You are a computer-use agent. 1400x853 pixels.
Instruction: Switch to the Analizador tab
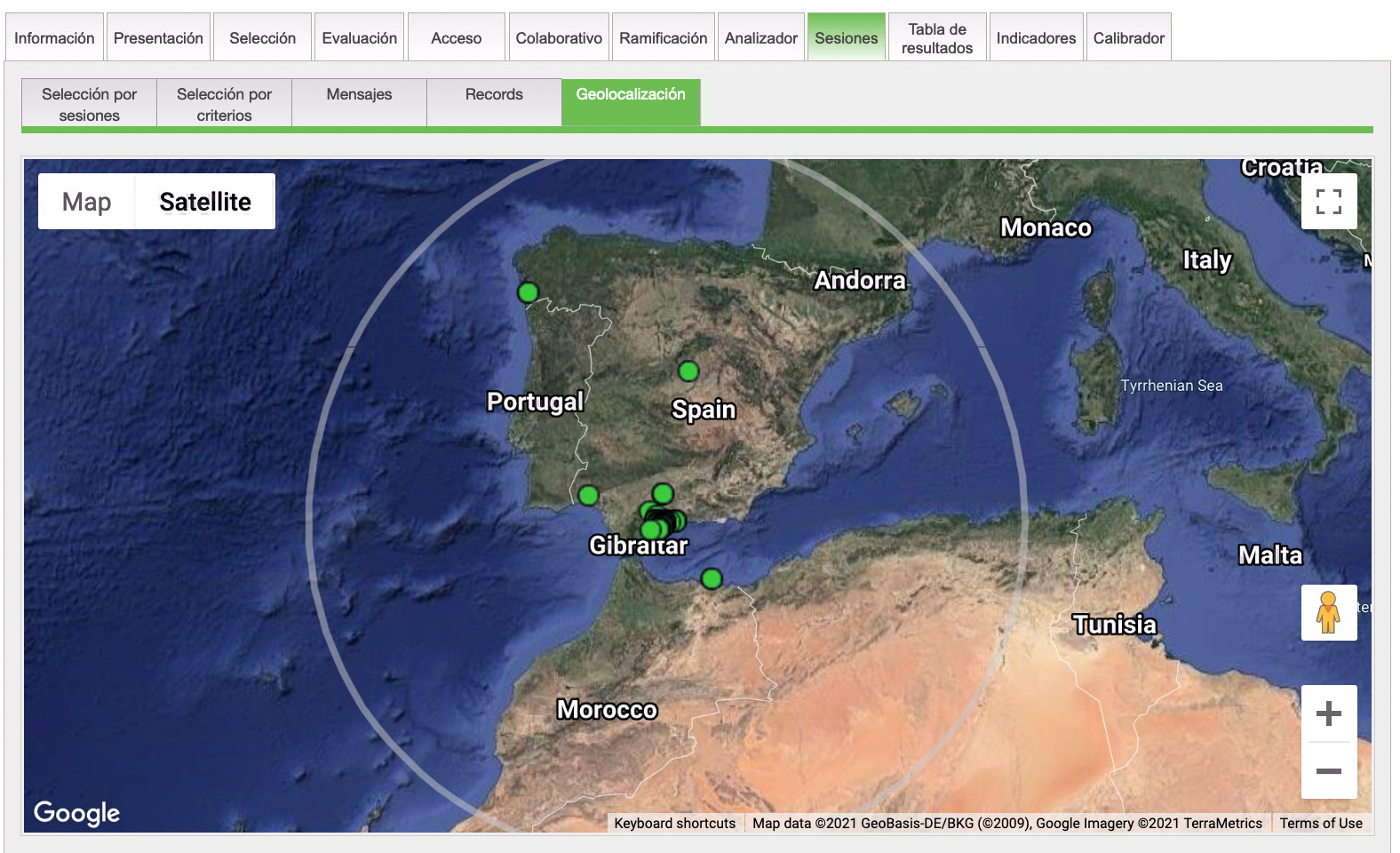tap(760, 38)
